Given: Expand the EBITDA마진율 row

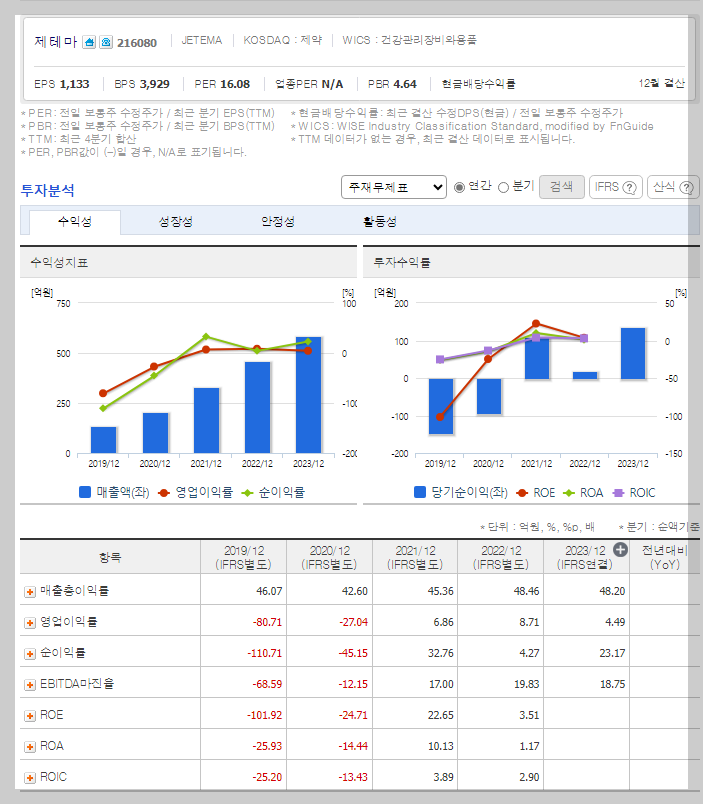Looking at the screenshot, I should pos(30,685).
